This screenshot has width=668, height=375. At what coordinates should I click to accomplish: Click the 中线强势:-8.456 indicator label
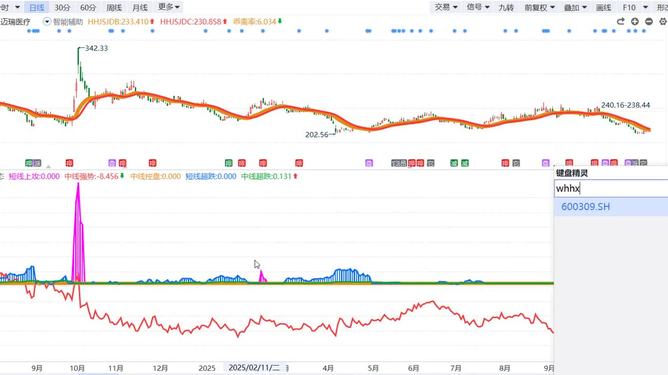(91, 176)
